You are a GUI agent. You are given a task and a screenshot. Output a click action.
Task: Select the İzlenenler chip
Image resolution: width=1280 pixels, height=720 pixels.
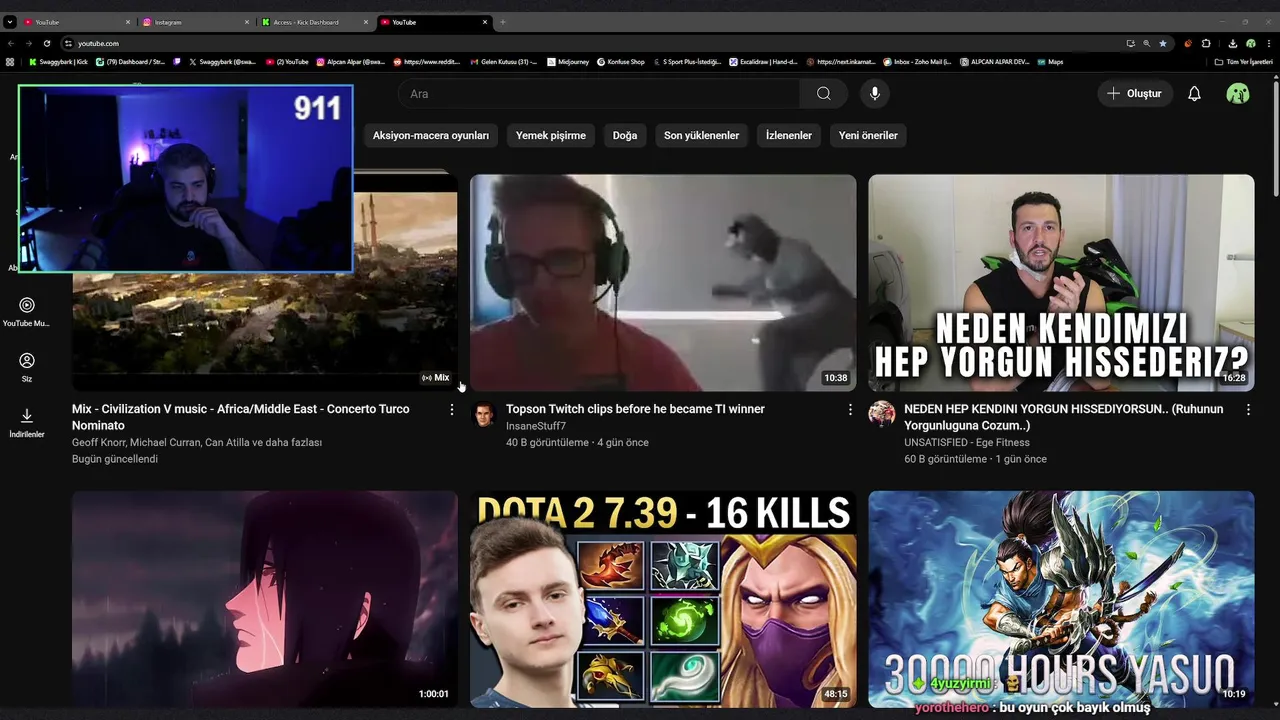point(789,135)
